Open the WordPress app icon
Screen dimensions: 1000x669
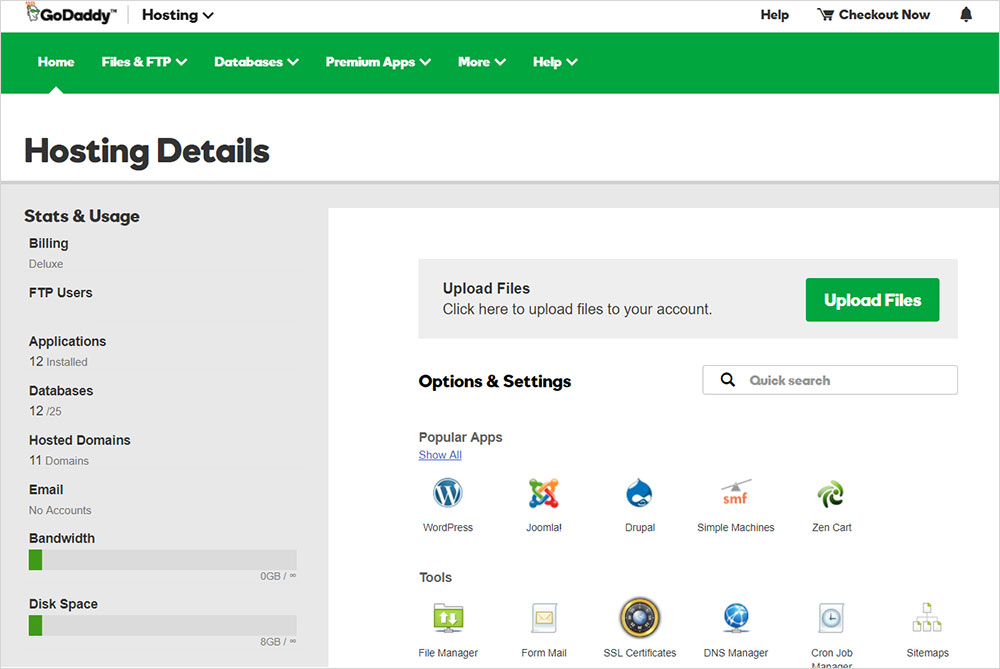tap(447, 494)
